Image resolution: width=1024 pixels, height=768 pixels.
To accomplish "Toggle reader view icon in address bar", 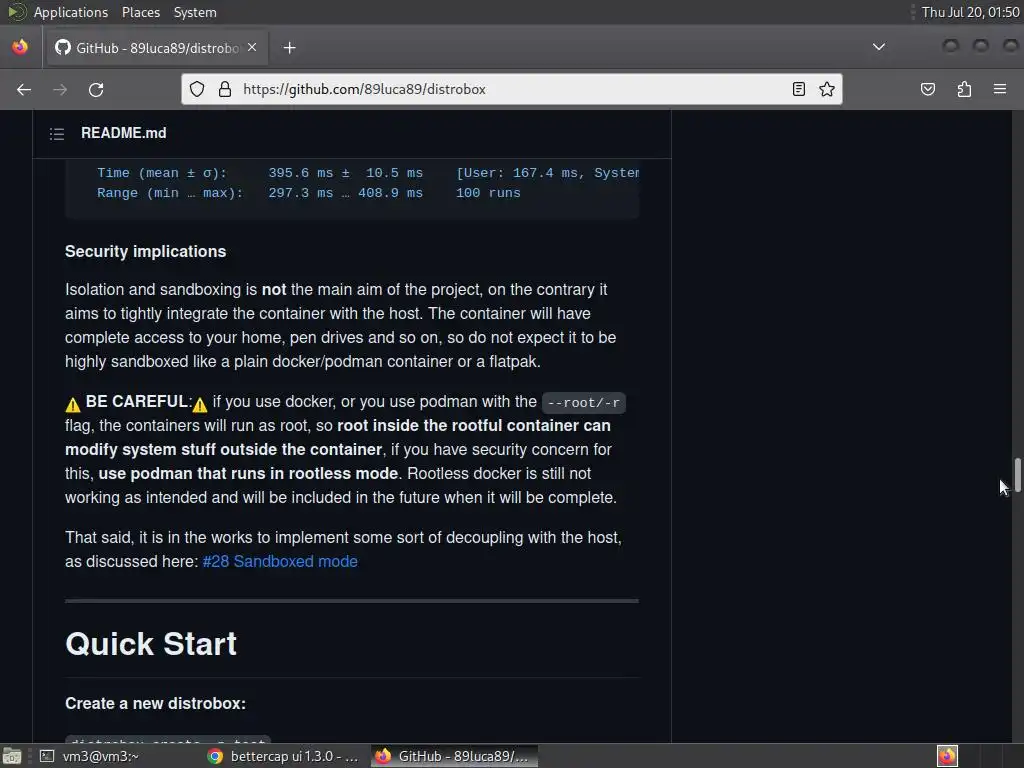I will coord(799,89).
